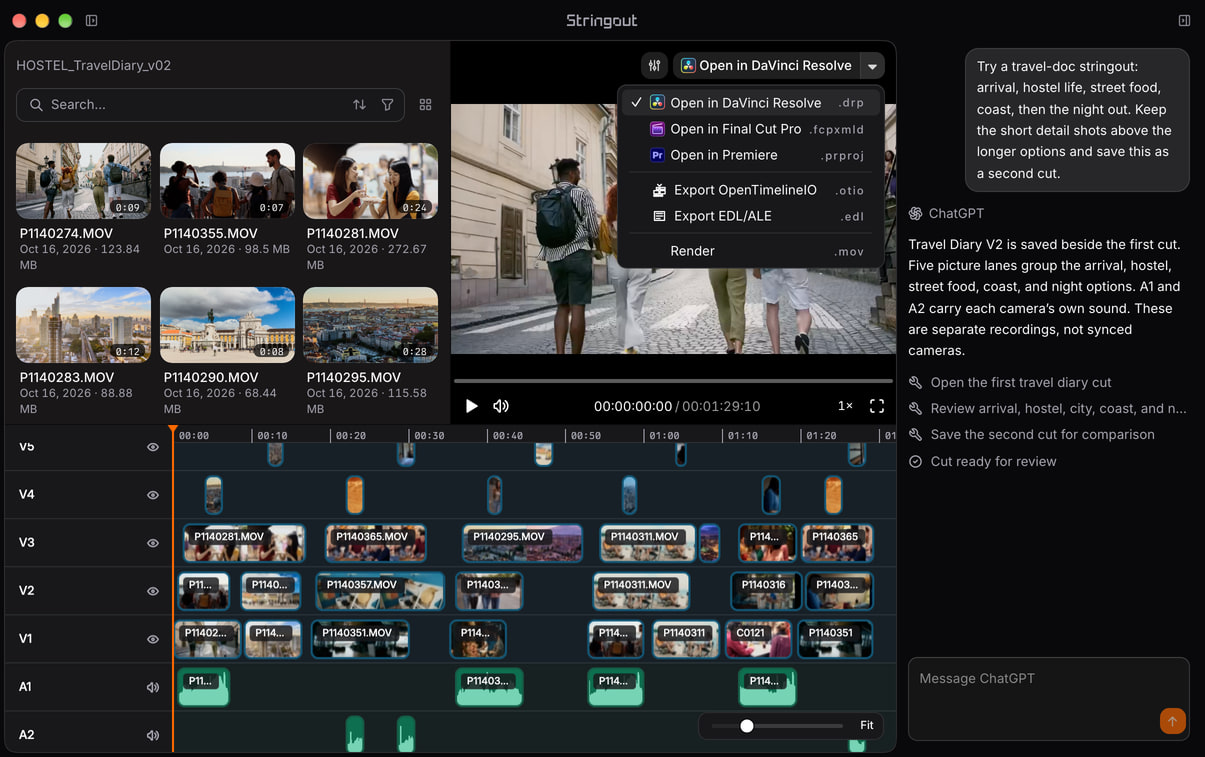Image resolution: width=1205 pixels, height=757 pixels.
Task: Choose Open in Final Cut Pro
Action: (751, 129)
